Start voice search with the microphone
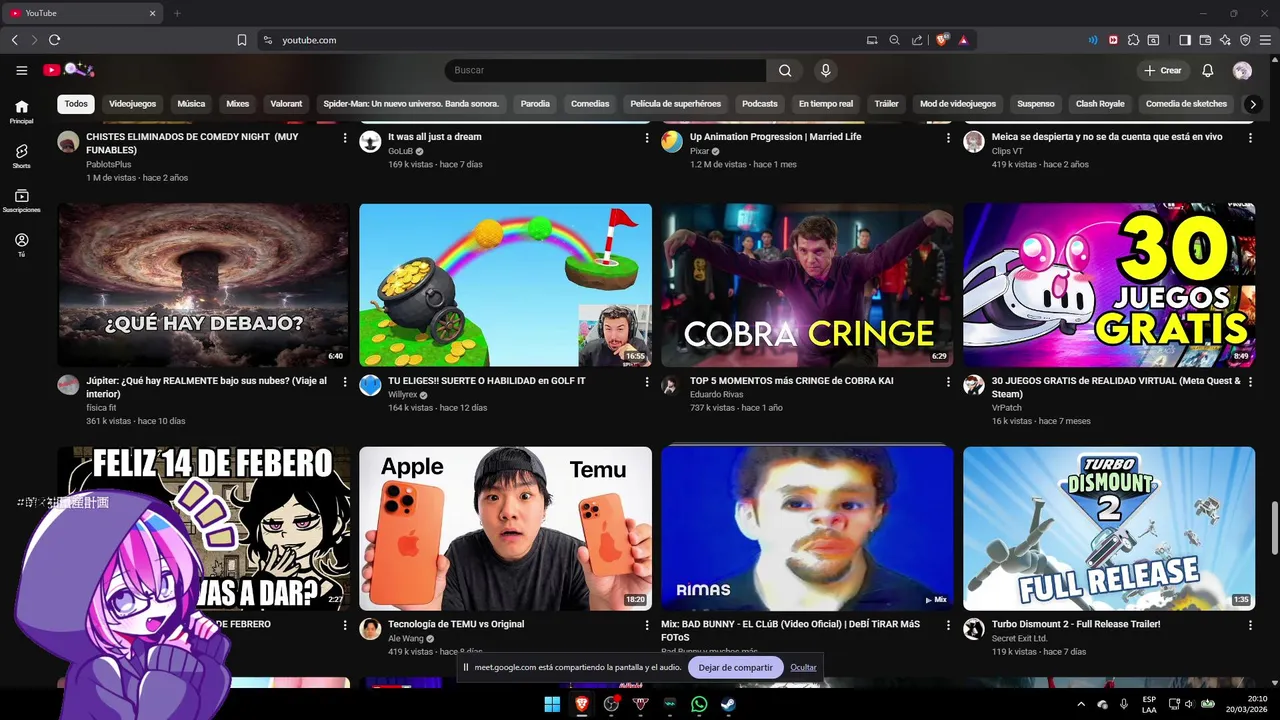 pyautogui.click(x=825, y=70)
